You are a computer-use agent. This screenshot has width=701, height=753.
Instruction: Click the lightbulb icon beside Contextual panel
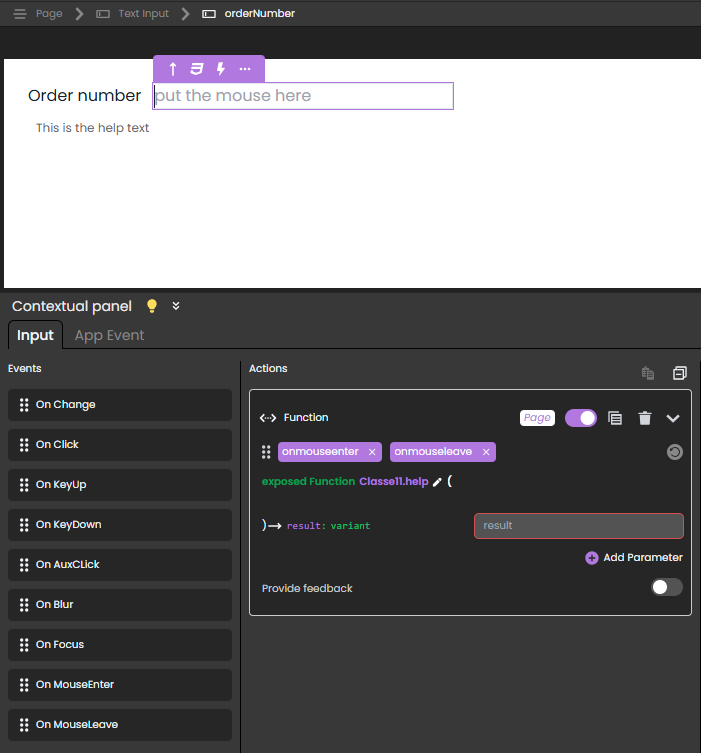coord(152,306)
